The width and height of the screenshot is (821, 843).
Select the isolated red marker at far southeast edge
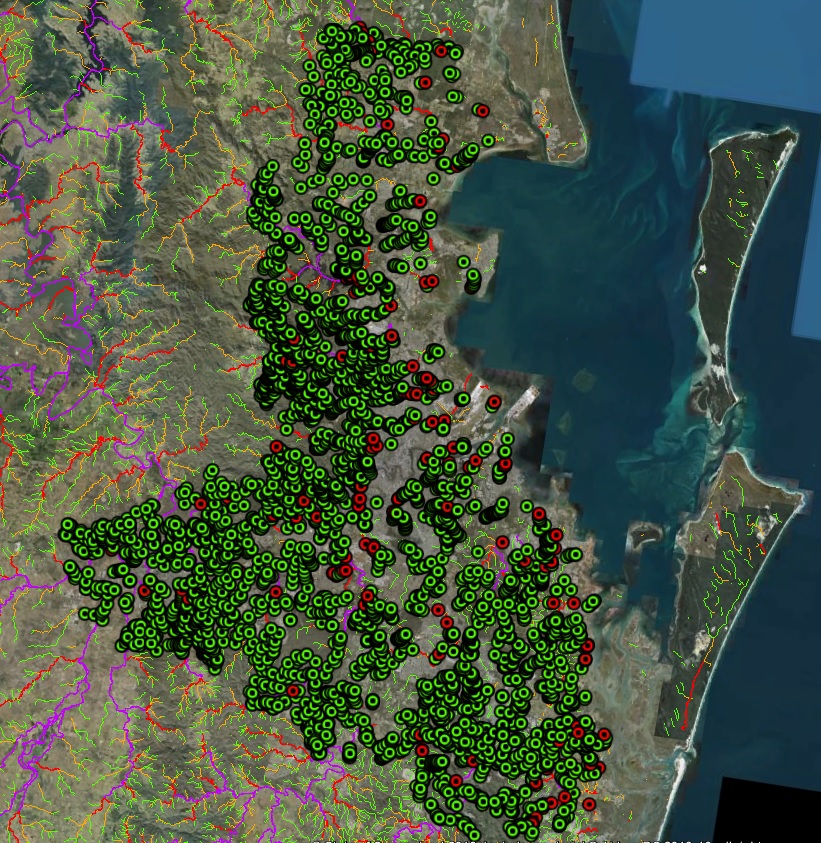tap(589, 804)
